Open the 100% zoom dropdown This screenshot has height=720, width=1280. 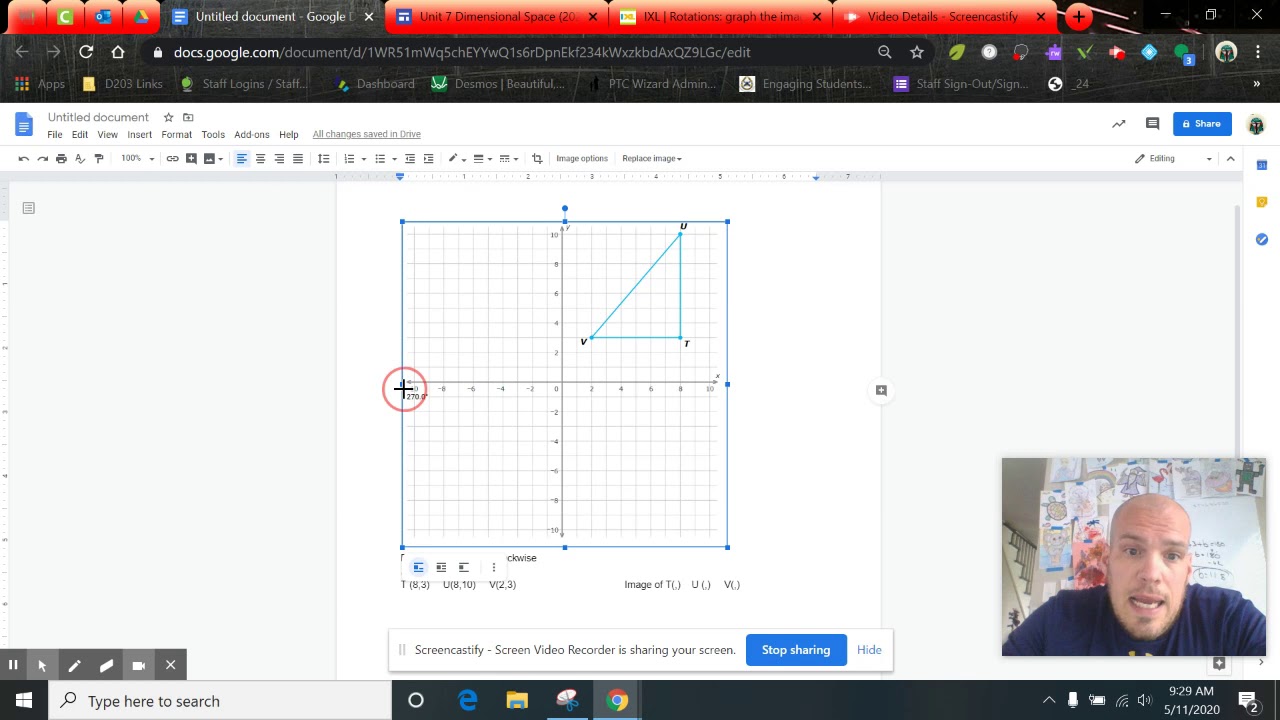138,158
